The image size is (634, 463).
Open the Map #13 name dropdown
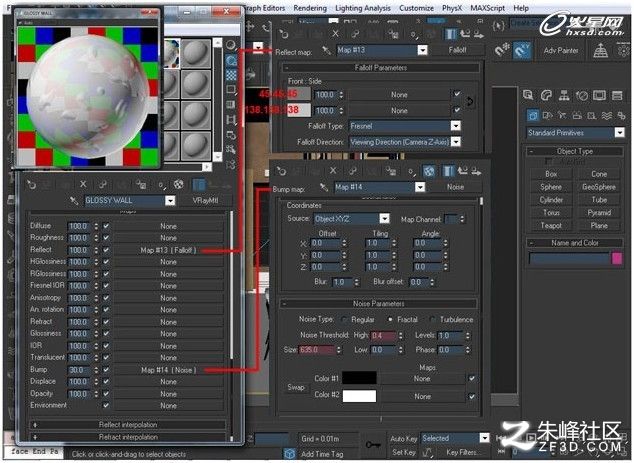tap(423, 50)
